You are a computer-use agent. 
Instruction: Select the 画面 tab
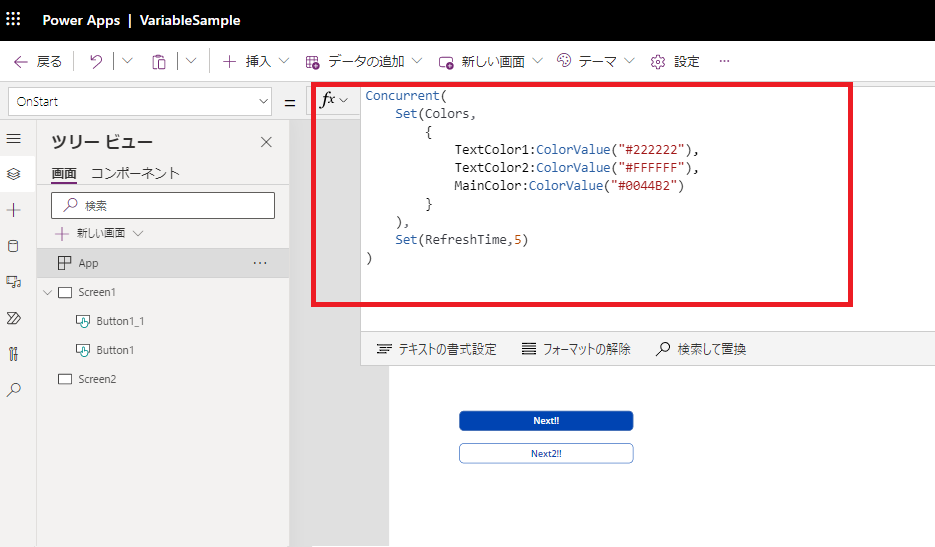click(x=64, y=173)
